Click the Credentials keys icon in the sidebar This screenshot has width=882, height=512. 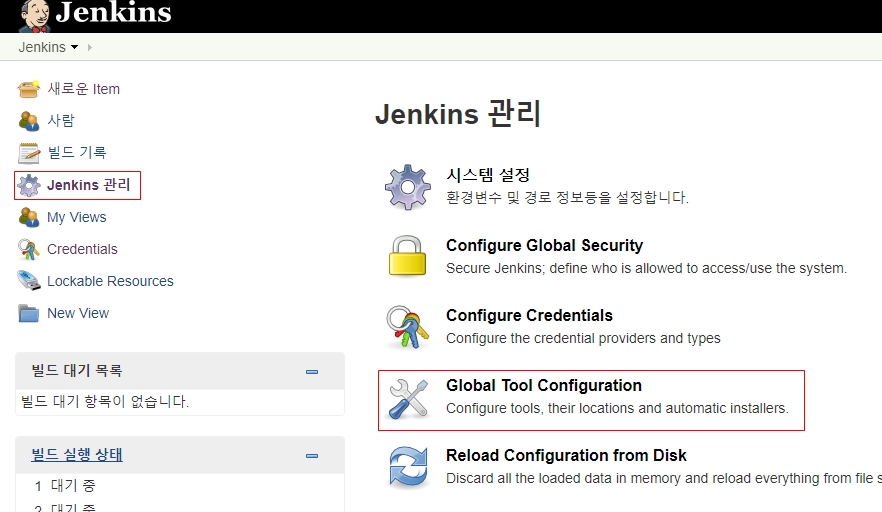(29, 249)
